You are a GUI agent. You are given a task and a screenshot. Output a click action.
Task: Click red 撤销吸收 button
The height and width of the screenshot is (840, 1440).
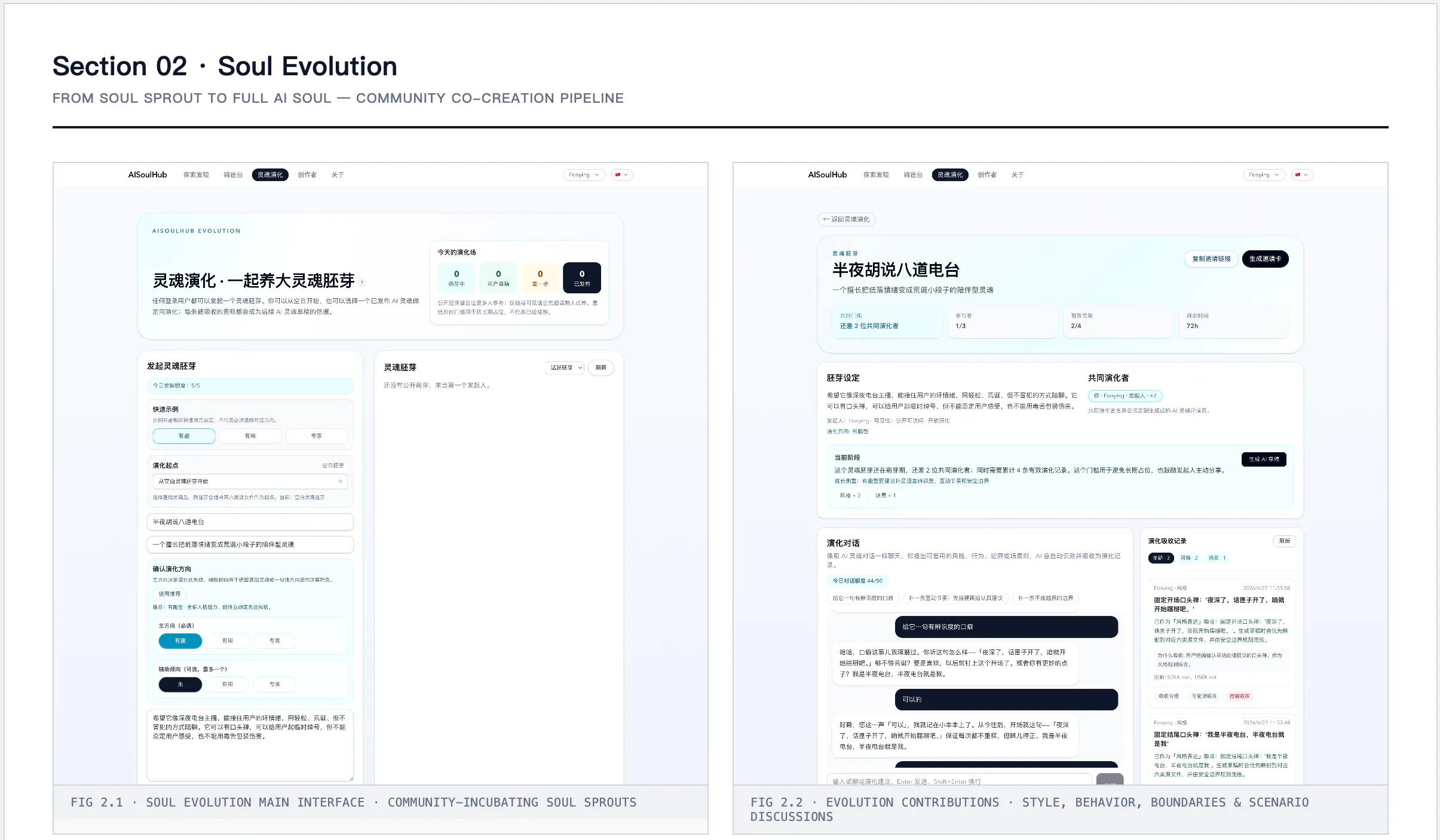click(x=1239, y=696)
